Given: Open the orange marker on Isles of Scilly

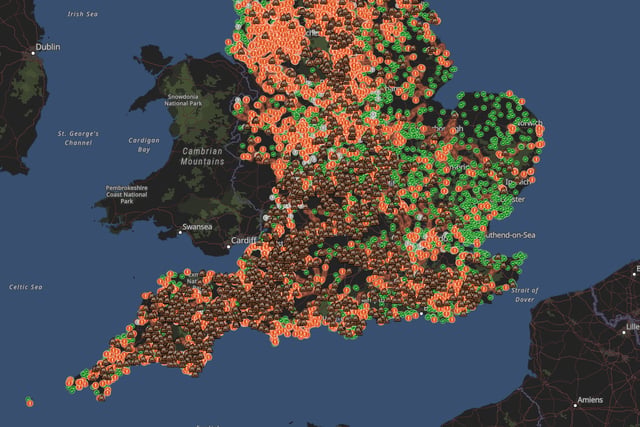Looking at the screenshot, I should pos(30,403).
